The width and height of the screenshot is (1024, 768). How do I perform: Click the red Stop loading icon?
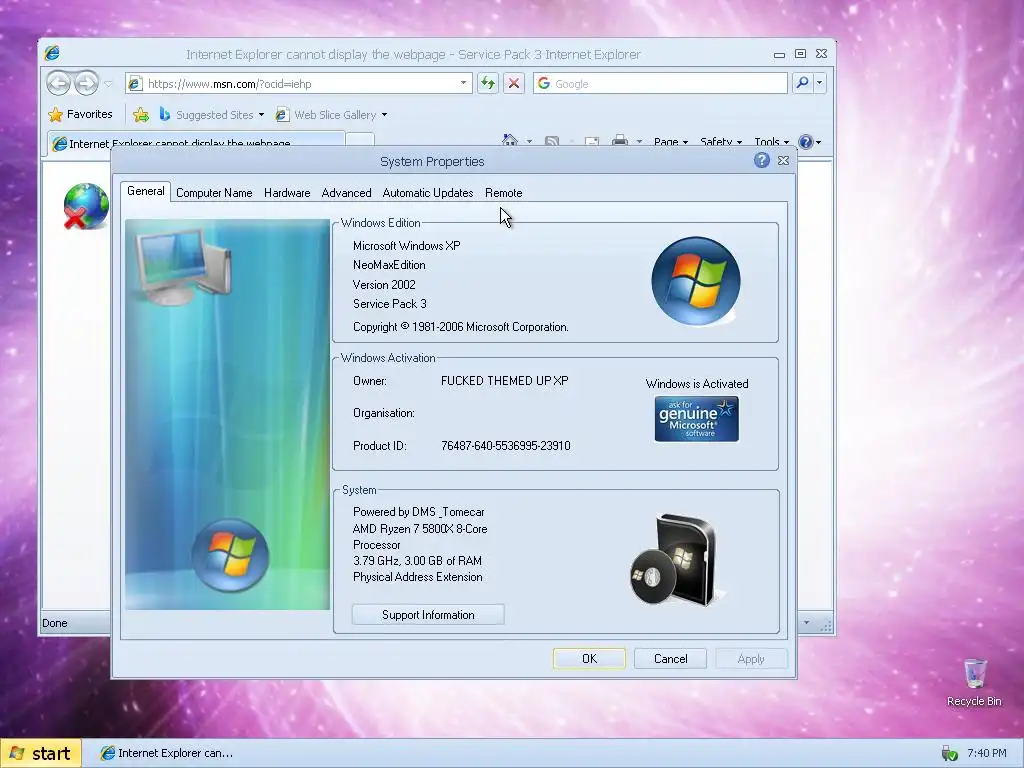[514, 83]
